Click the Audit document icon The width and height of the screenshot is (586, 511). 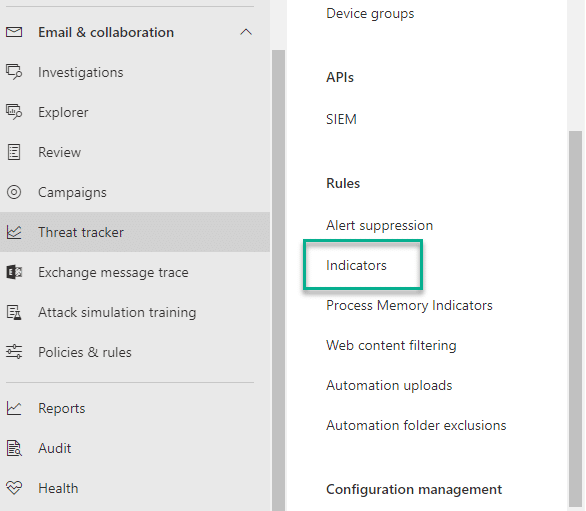click(14, 448)
